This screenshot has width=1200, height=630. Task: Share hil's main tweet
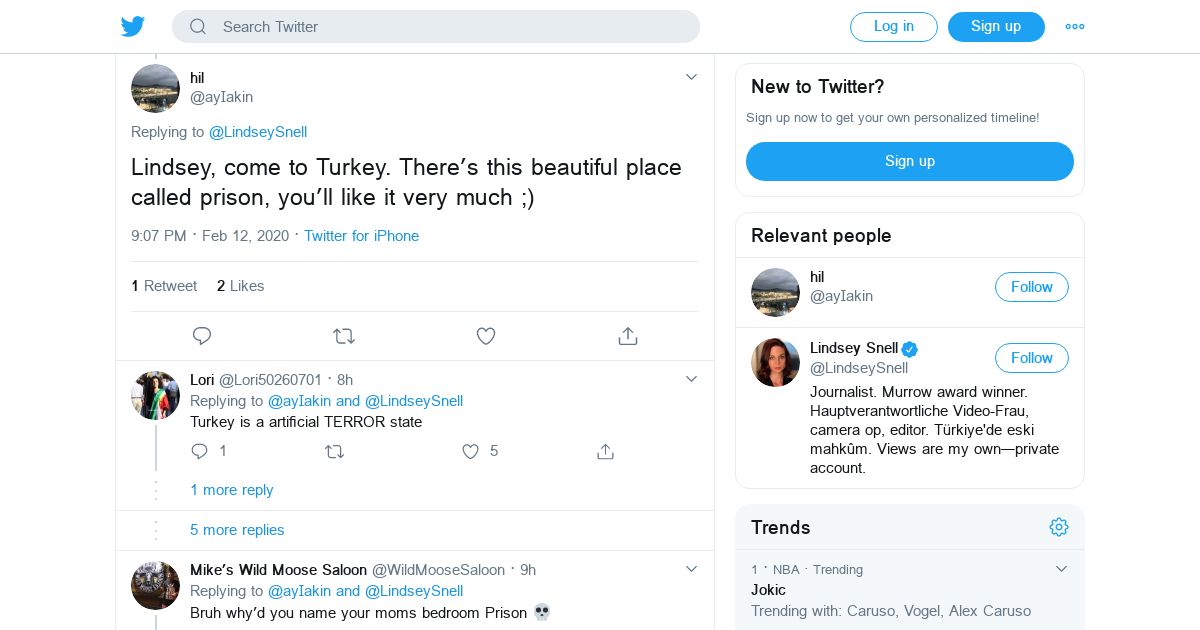click(x=628, y=336)
